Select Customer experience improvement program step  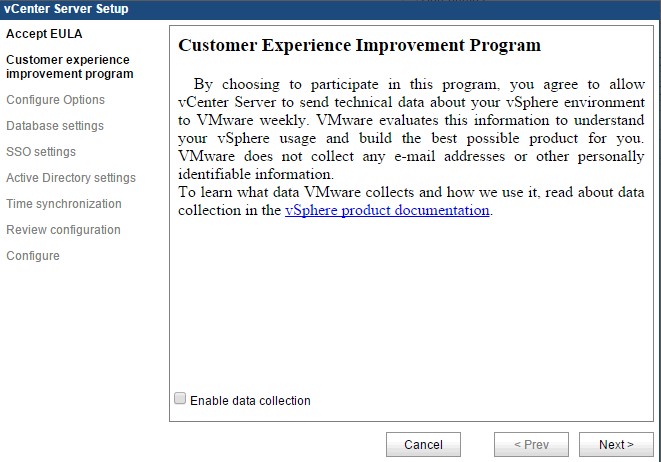tap(69, 67)
